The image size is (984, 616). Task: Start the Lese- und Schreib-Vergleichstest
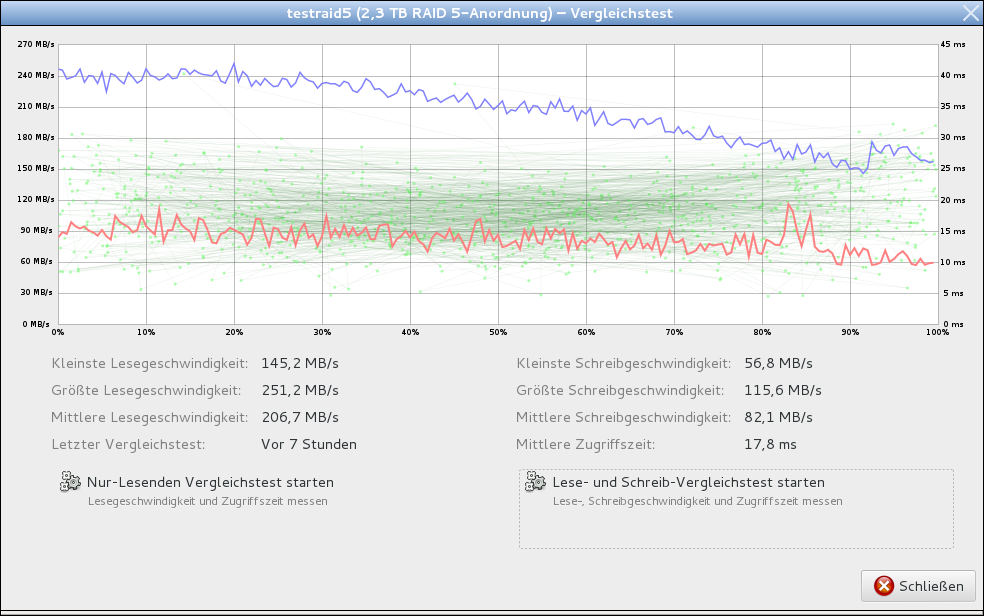pyautogui.click(x=688, y=482)
